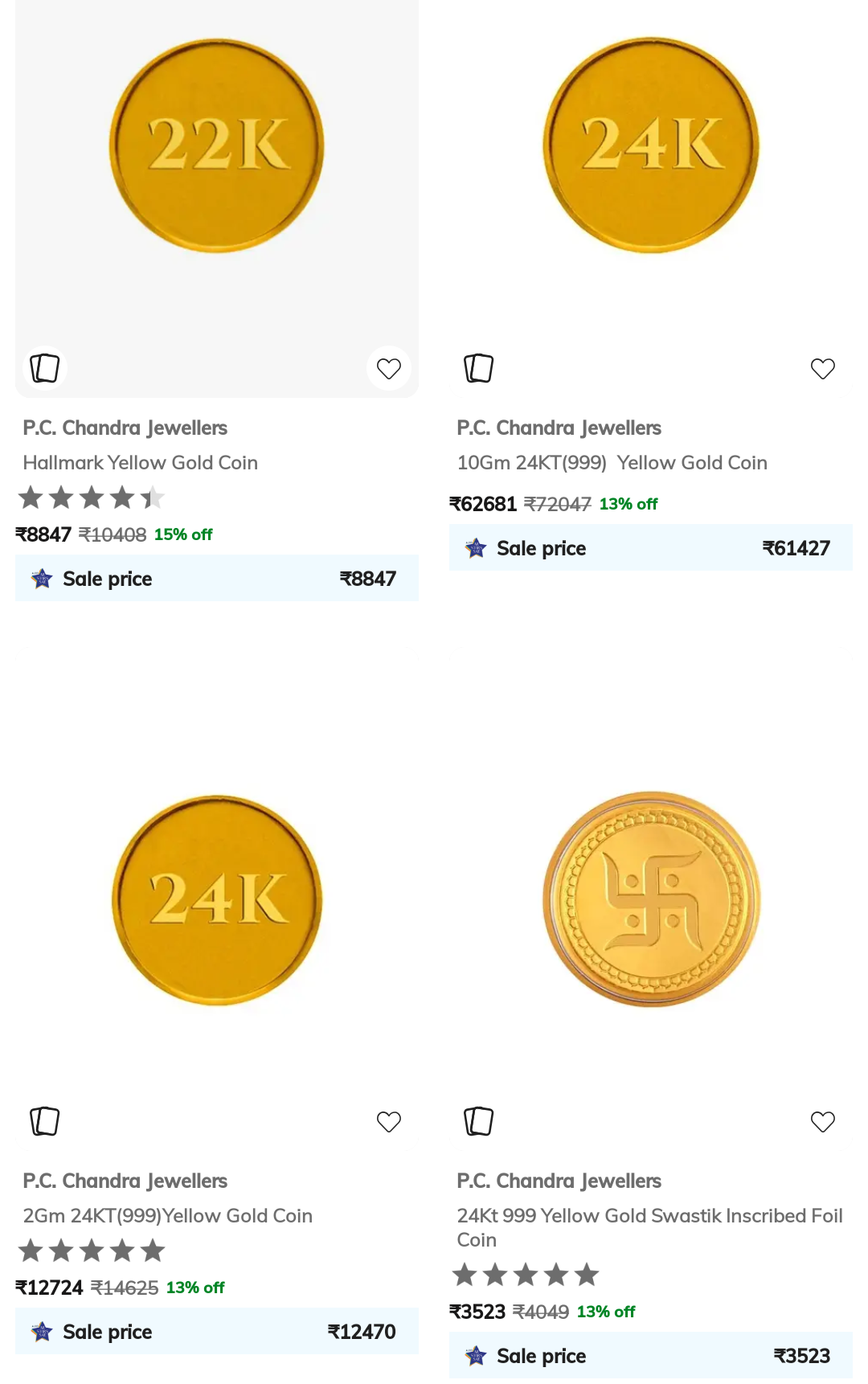Screen dimensions: 868x1384
Task: Toggle wishlist heart on 10Gm 24KT coin
Action: tap(823, 367)
